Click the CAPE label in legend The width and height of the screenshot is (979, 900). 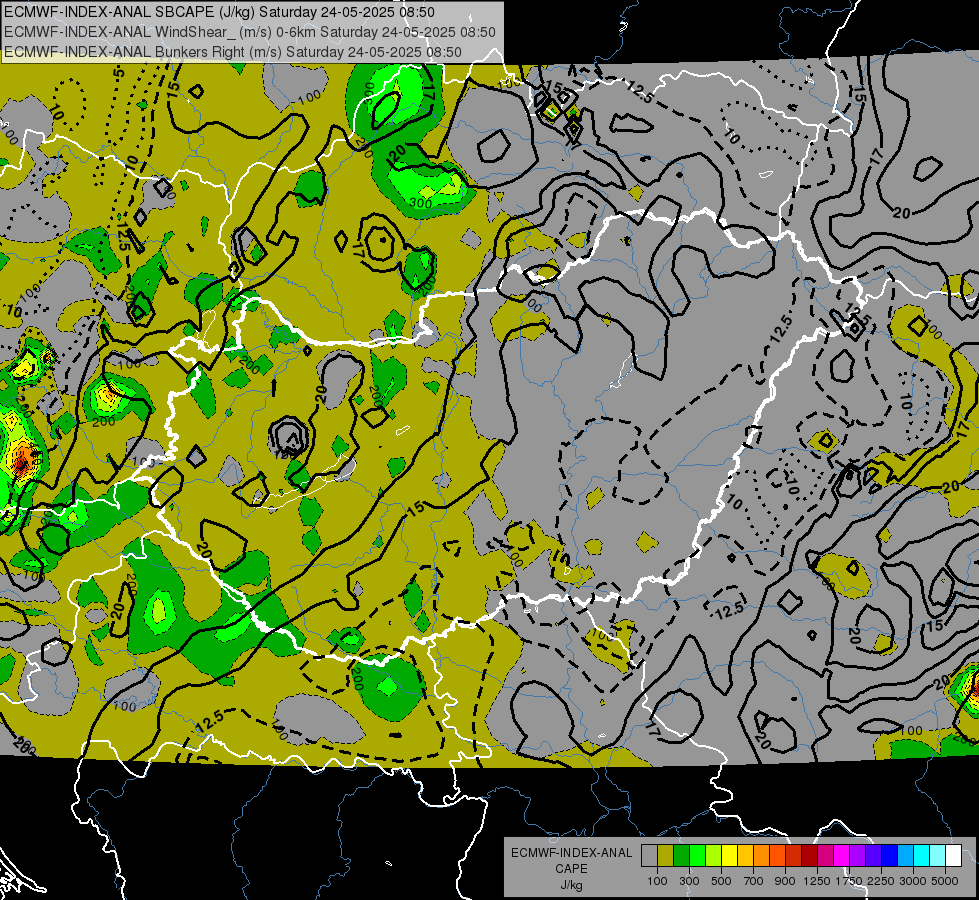click(x=571, y=869)
